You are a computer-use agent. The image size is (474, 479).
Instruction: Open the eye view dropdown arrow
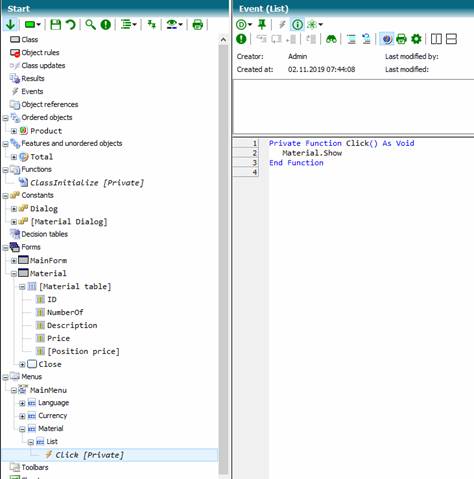coord(180,24)
